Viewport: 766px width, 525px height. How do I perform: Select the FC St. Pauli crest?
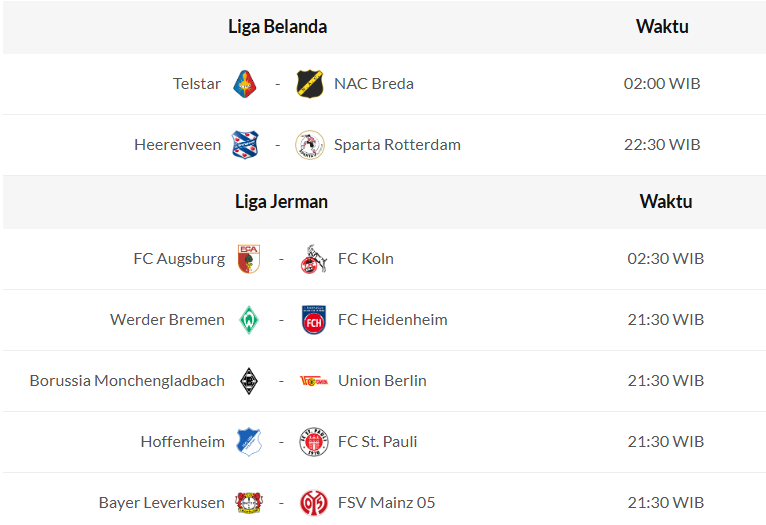[314, 442]
